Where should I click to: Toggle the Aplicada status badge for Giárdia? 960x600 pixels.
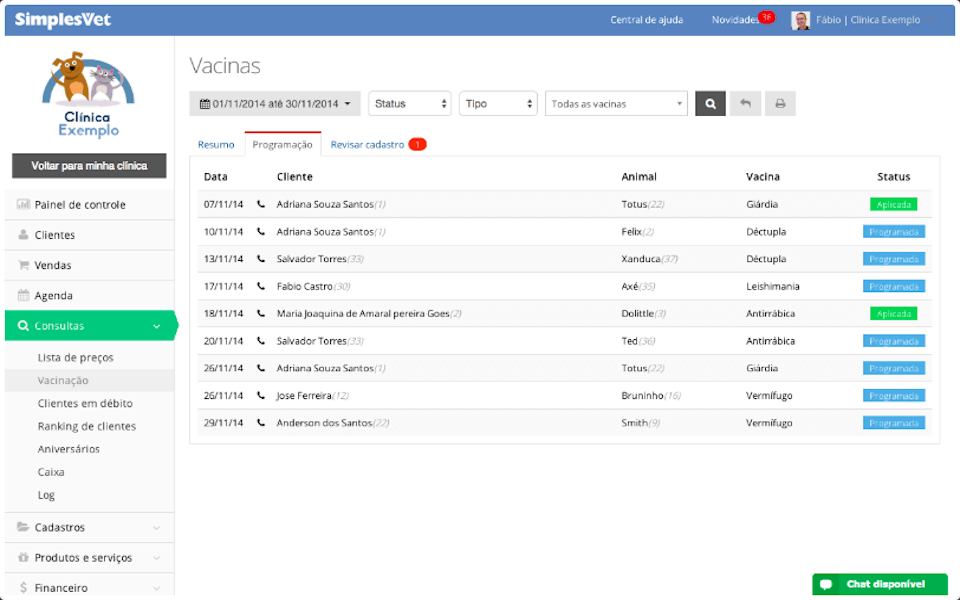[x=893, y=204]
